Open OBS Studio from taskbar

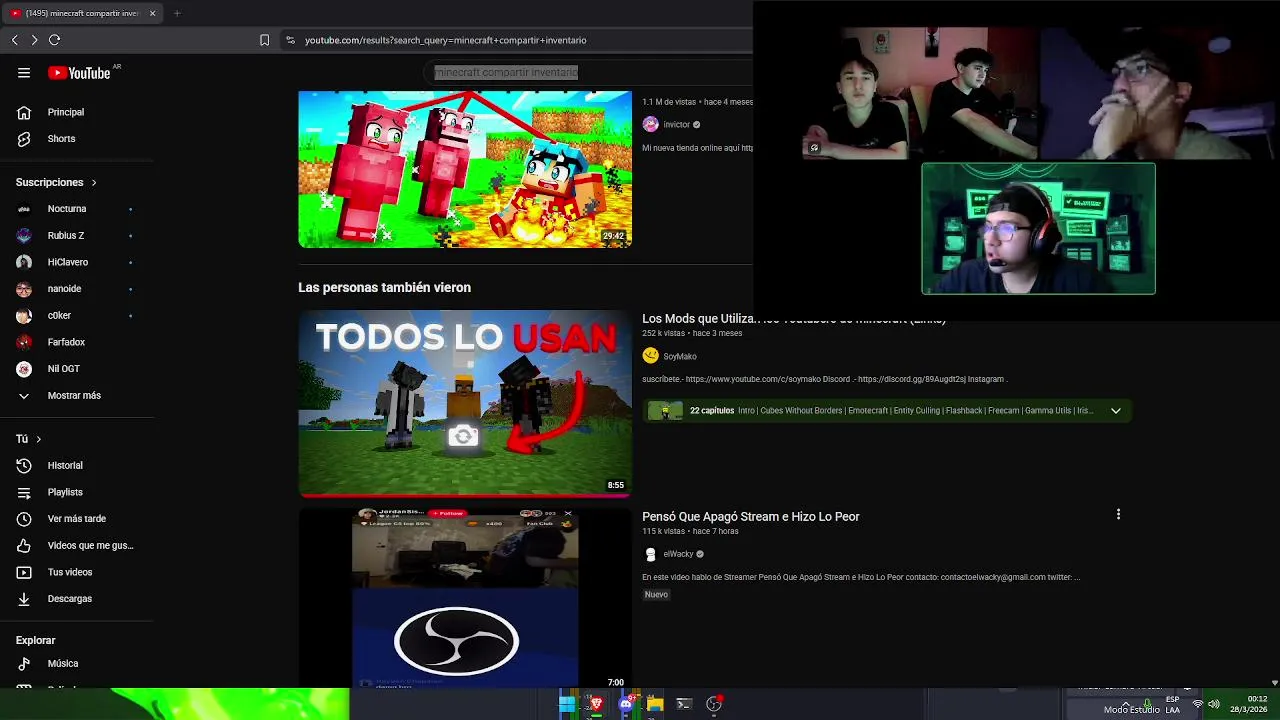(714, 704)
